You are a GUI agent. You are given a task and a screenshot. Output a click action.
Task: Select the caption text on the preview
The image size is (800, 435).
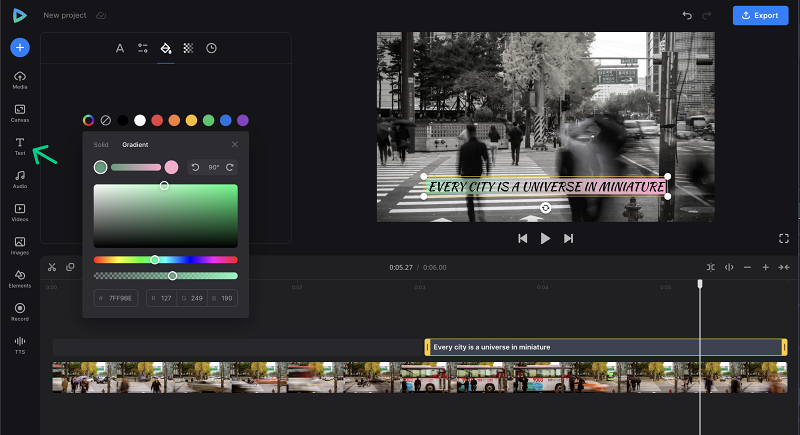[546, 187]
